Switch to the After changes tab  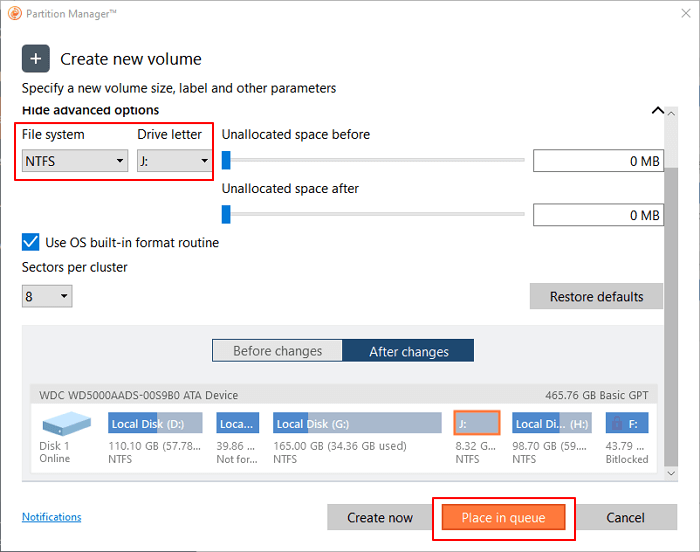pyautogui.click(x=408, y=351)
